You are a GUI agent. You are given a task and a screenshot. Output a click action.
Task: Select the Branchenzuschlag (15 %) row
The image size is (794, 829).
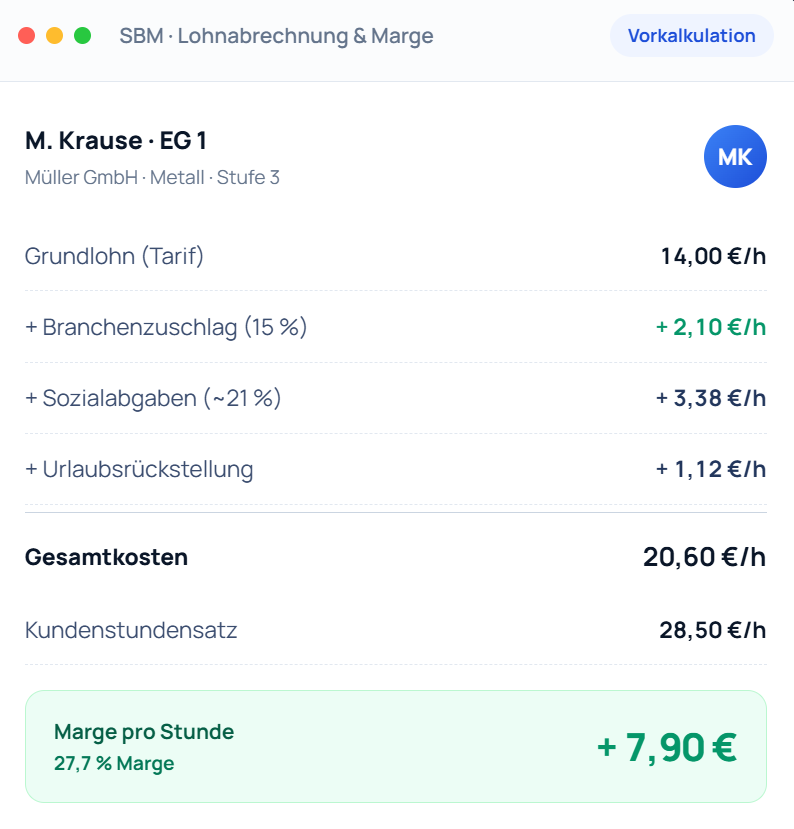tap(395, 327)
